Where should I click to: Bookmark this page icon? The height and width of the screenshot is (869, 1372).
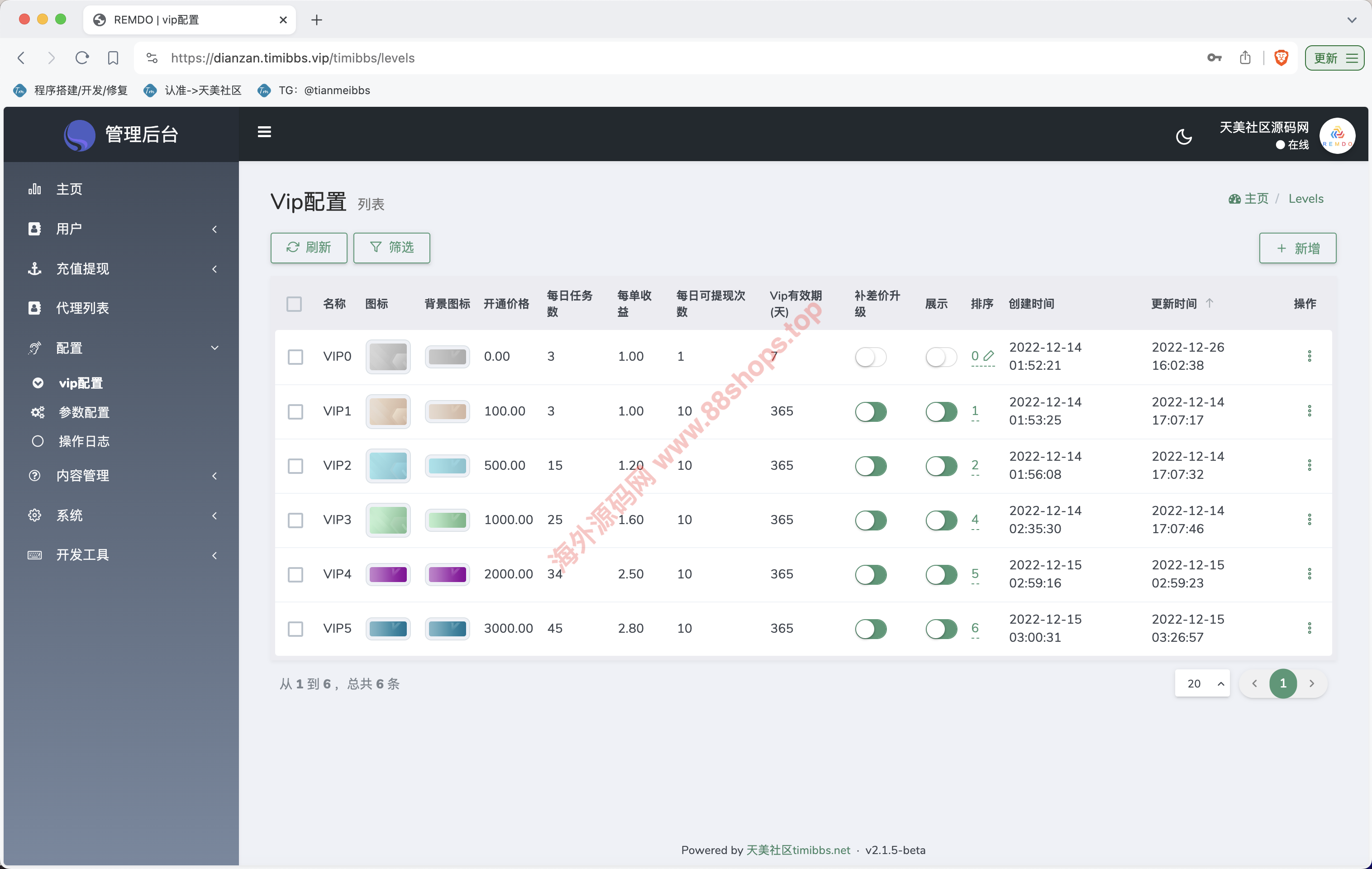(113, 57)
